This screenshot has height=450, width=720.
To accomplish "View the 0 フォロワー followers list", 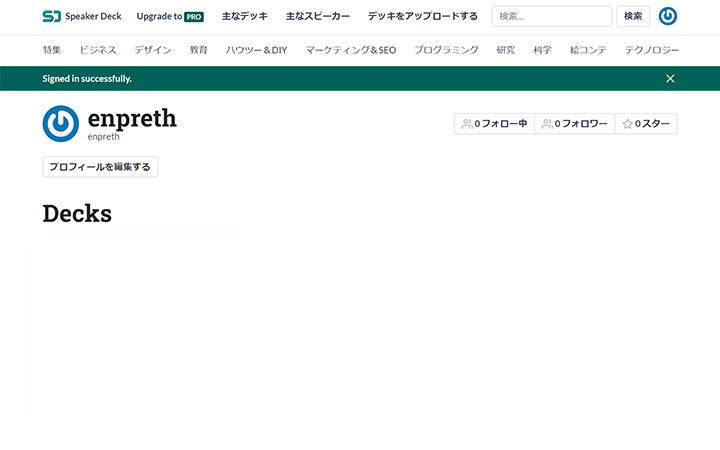I will click(x=574, y=124).
